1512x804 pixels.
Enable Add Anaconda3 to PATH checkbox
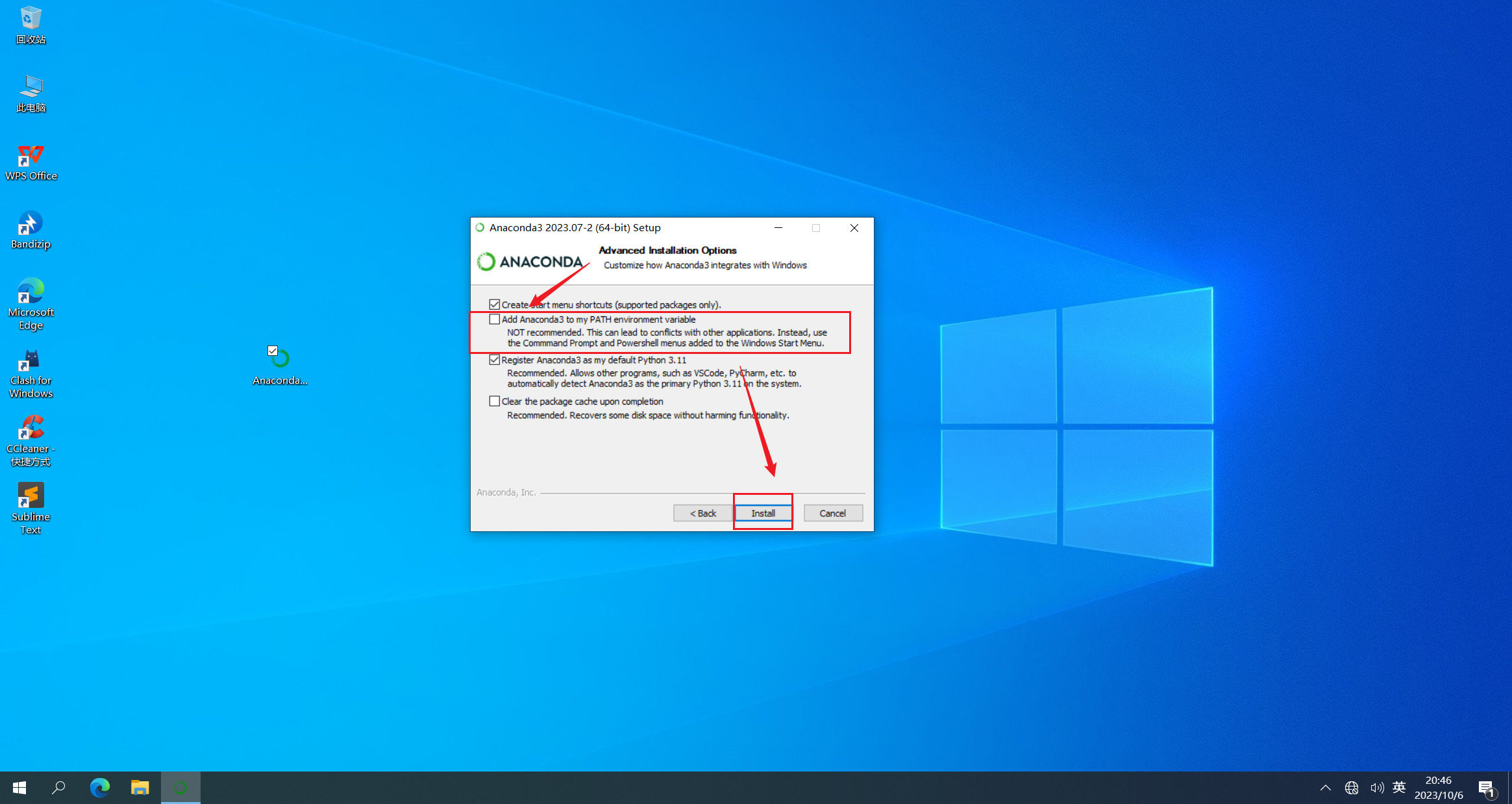(495, 320)
